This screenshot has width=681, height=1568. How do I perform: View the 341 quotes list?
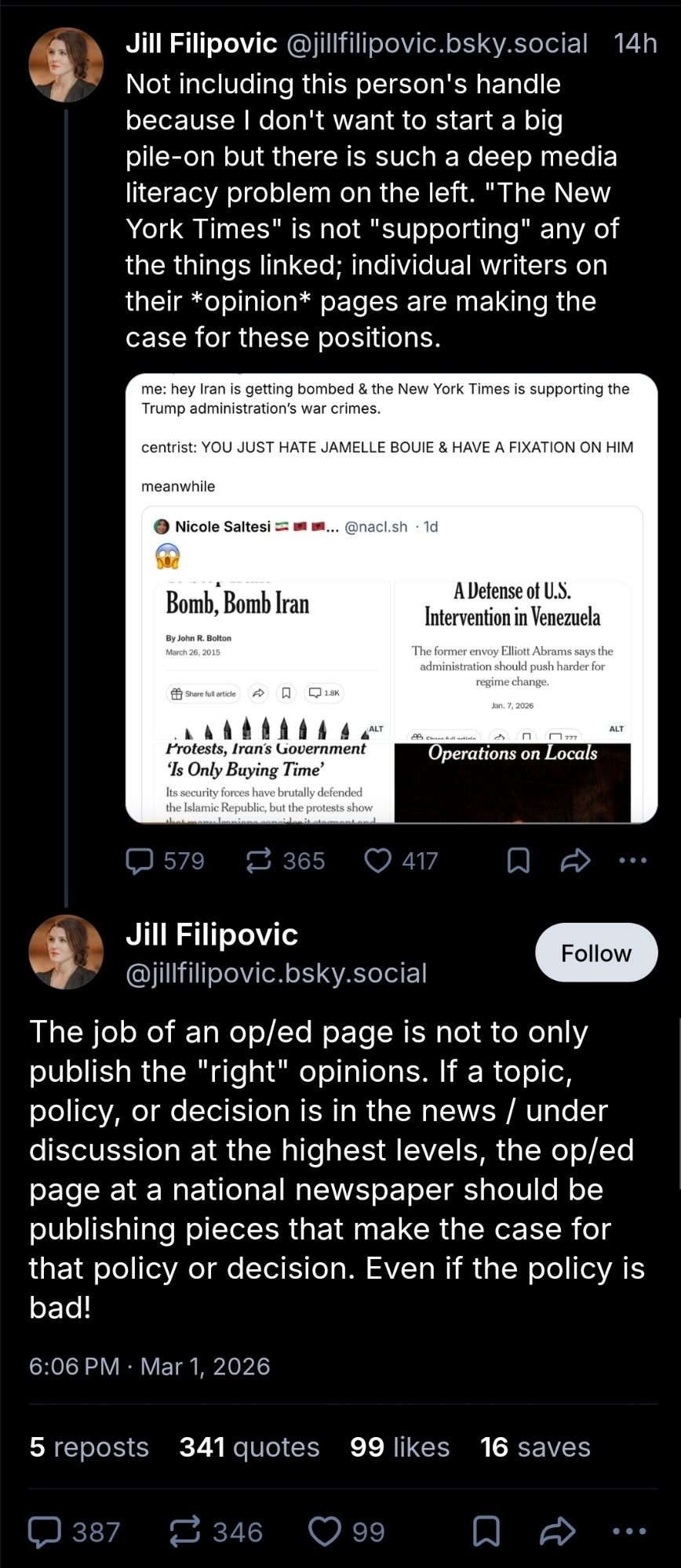tap(249, 1446)
